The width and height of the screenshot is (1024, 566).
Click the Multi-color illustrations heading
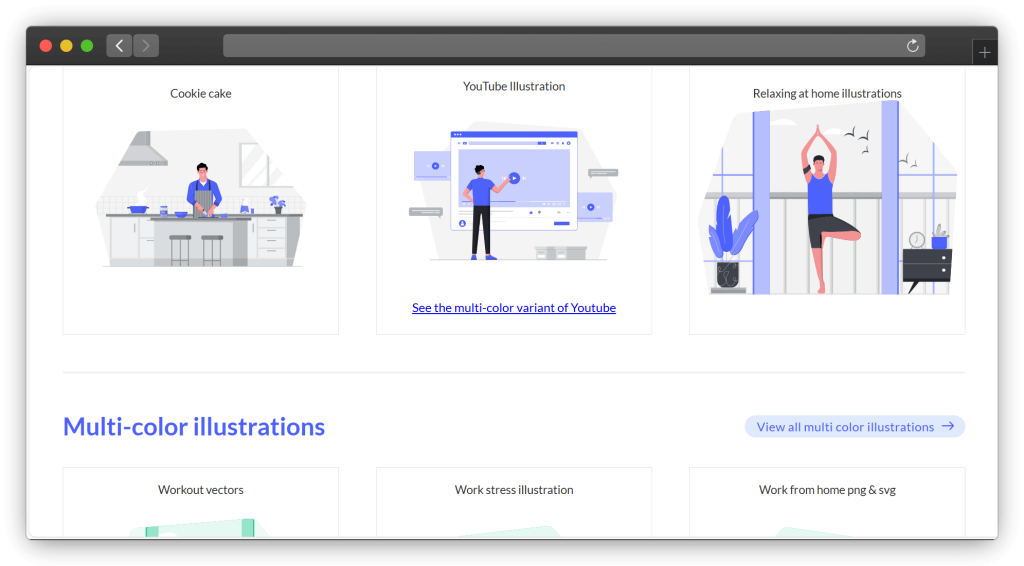(x=194, y=427)
